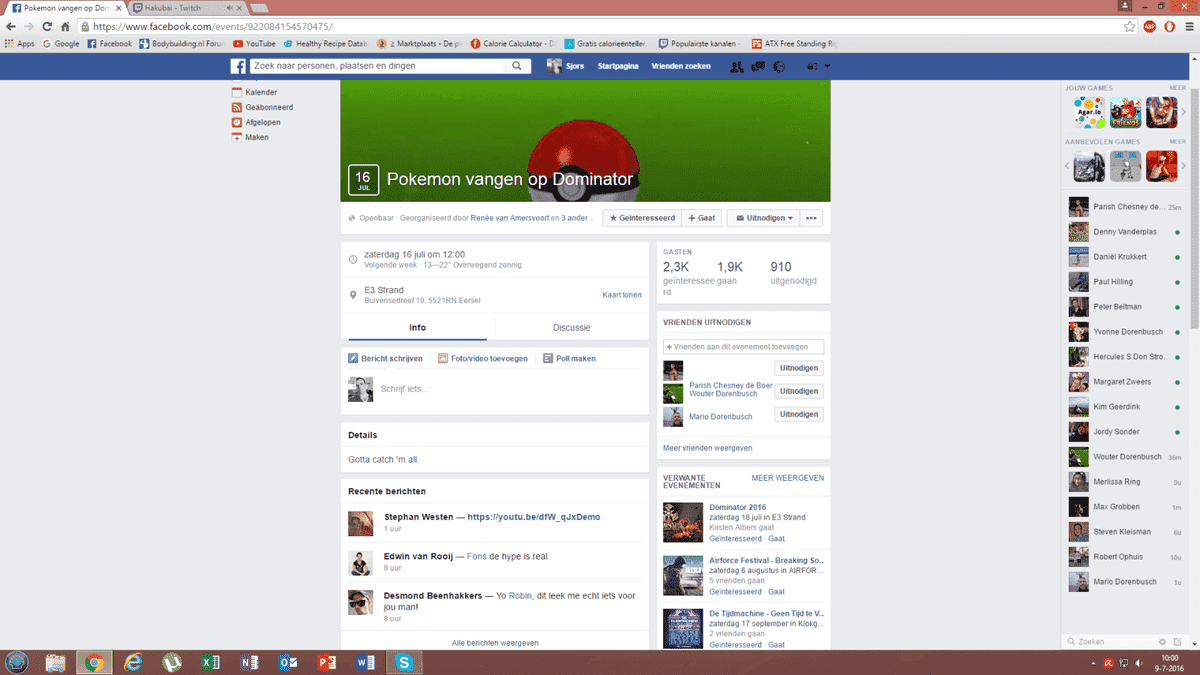Screen dimensions: 1200x675
Task: Switch to the Discussie tab
Action: pos(571,328)
